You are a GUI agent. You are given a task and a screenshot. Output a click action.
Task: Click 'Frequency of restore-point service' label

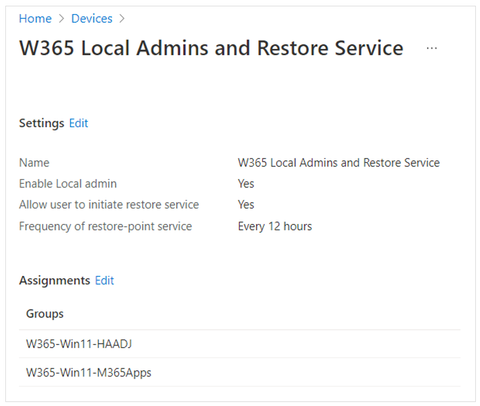click(105, 226)
